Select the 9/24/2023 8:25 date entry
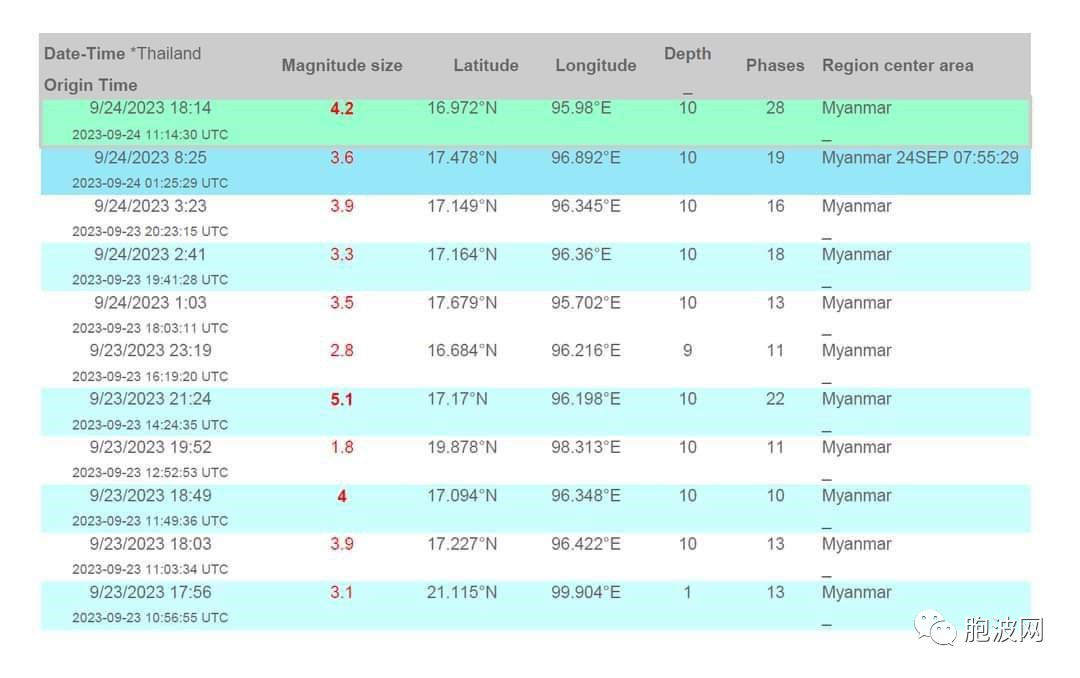1080x678 pixels. pos(150,158)
